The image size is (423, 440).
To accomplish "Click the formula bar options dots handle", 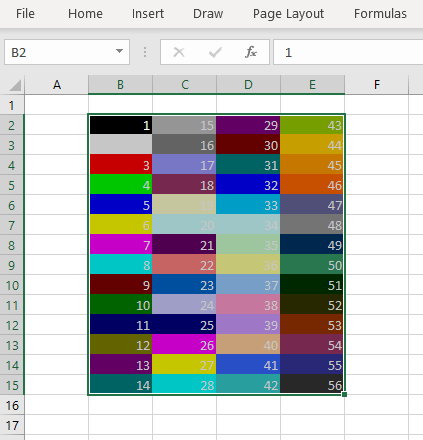I will point(145,52).
